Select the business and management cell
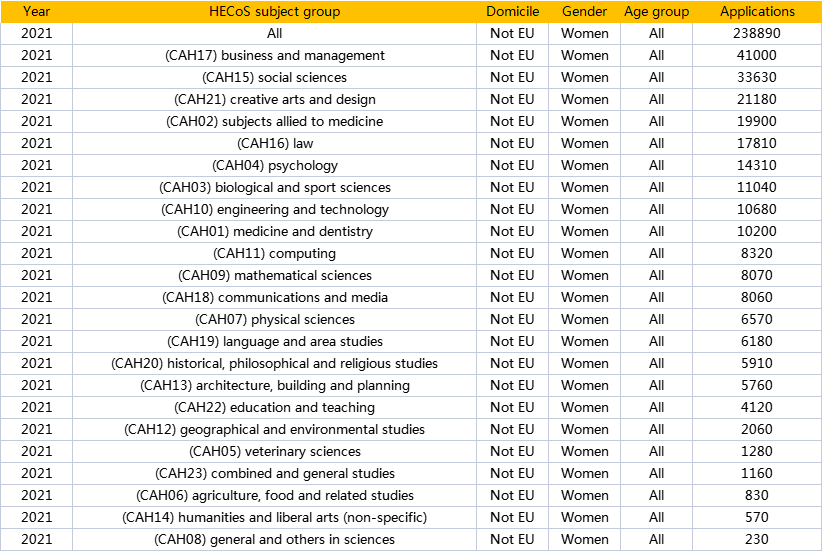The height and width of the screenshot is (551, 822). coord(274,55)
